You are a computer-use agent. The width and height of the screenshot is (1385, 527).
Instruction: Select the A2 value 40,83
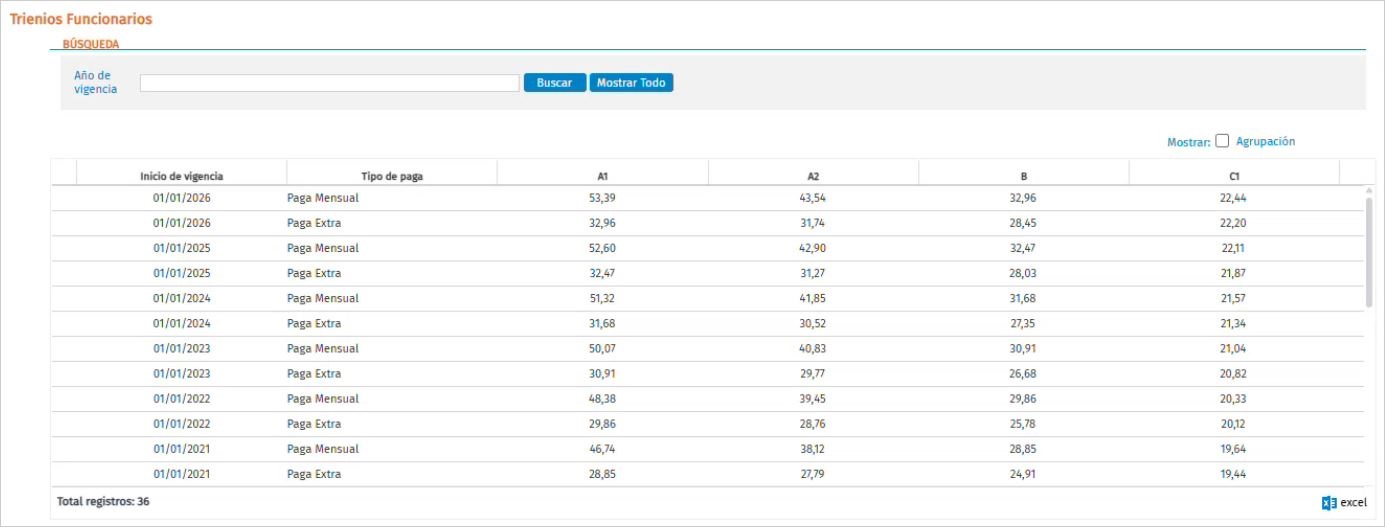pos(813,348)
